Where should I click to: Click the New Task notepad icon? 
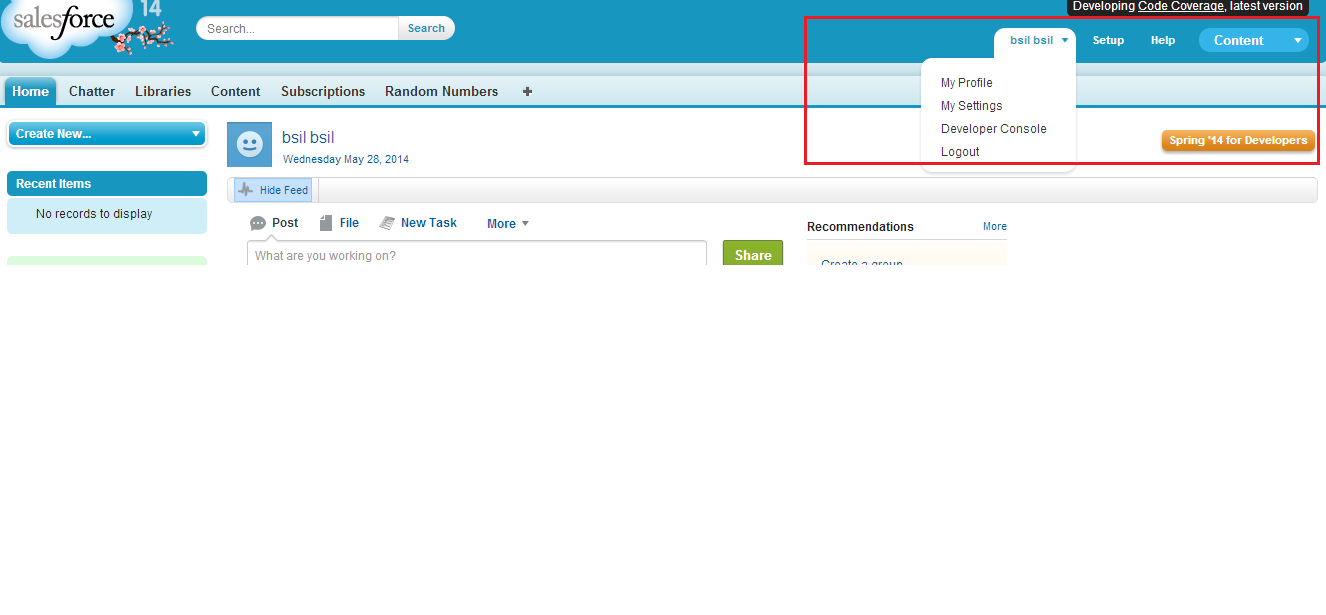(387, 223)
